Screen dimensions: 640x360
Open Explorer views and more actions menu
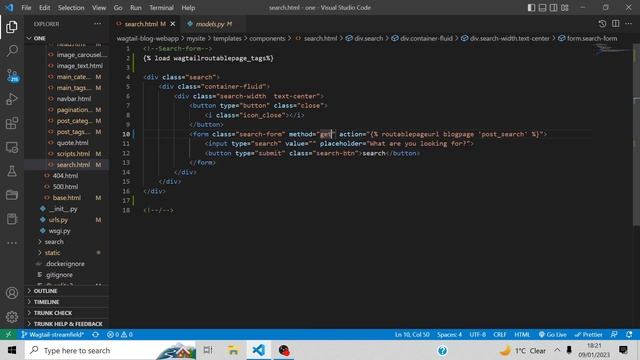pos(98,24)
